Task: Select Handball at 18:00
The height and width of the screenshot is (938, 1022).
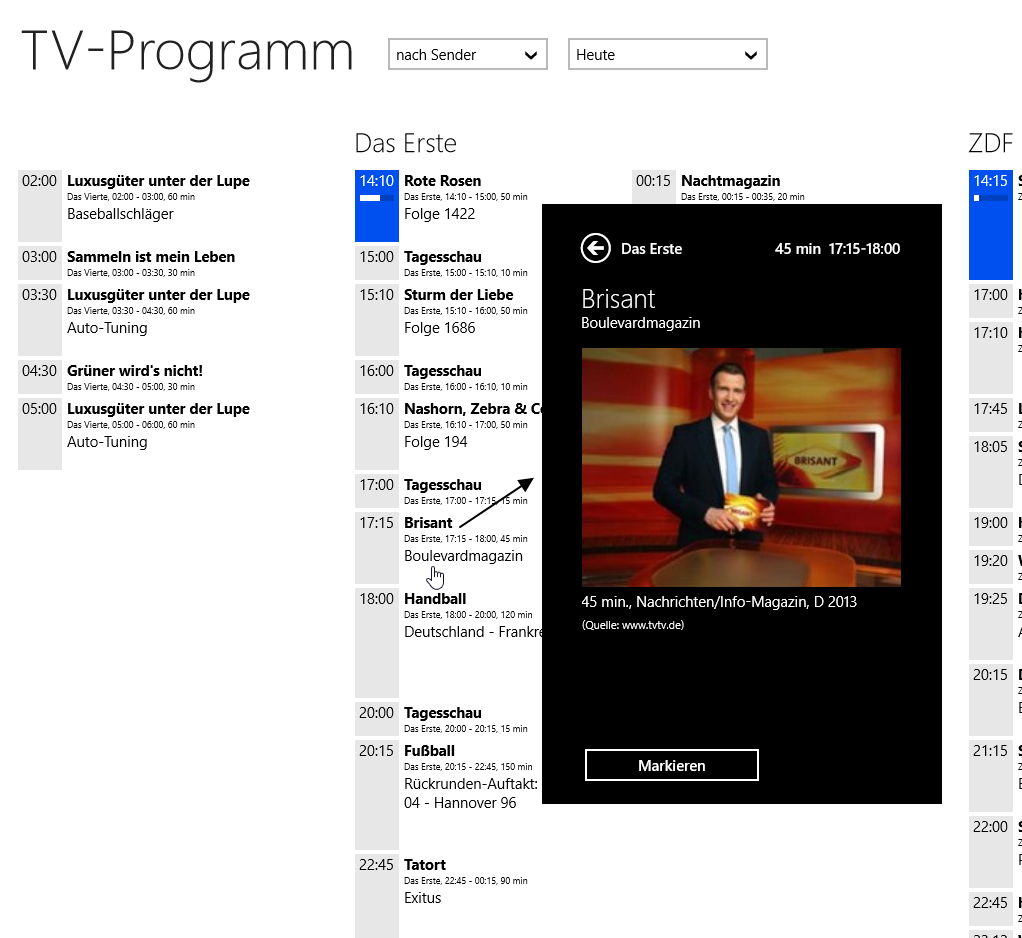Action: click(448, 643)
